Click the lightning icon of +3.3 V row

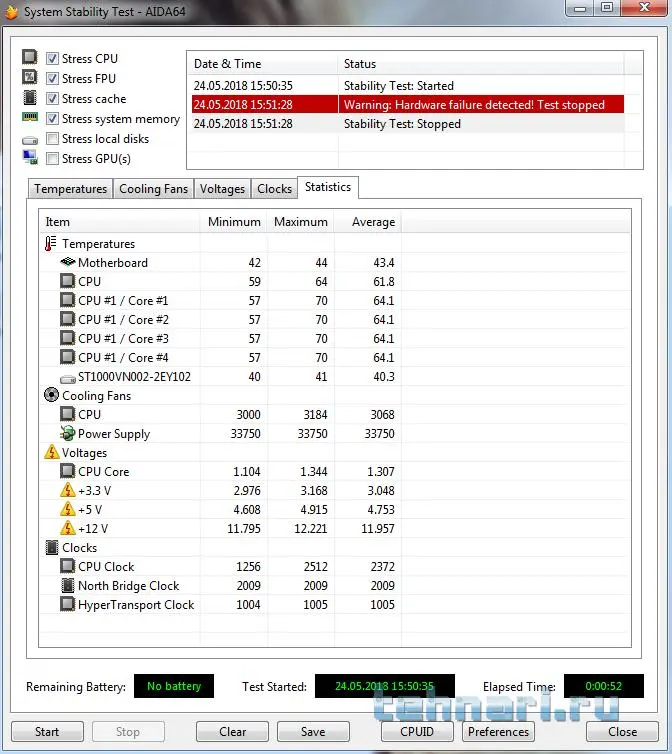pyautogui.click(x=68, y=490)
